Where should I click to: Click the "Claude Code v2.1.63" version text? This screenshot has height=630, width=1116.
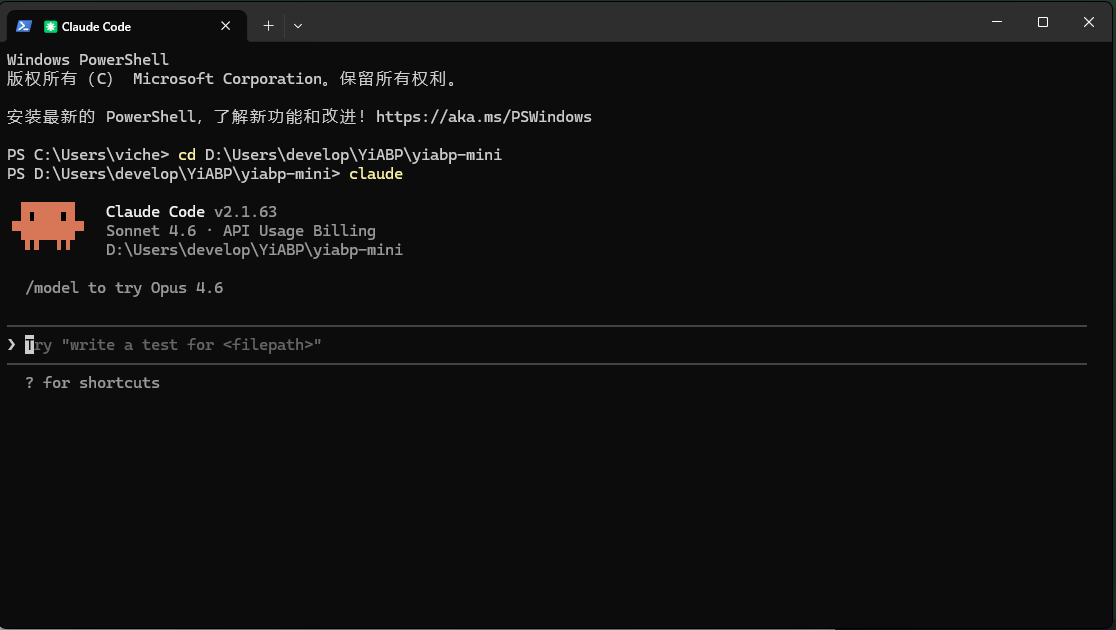[x=191, y=212]
